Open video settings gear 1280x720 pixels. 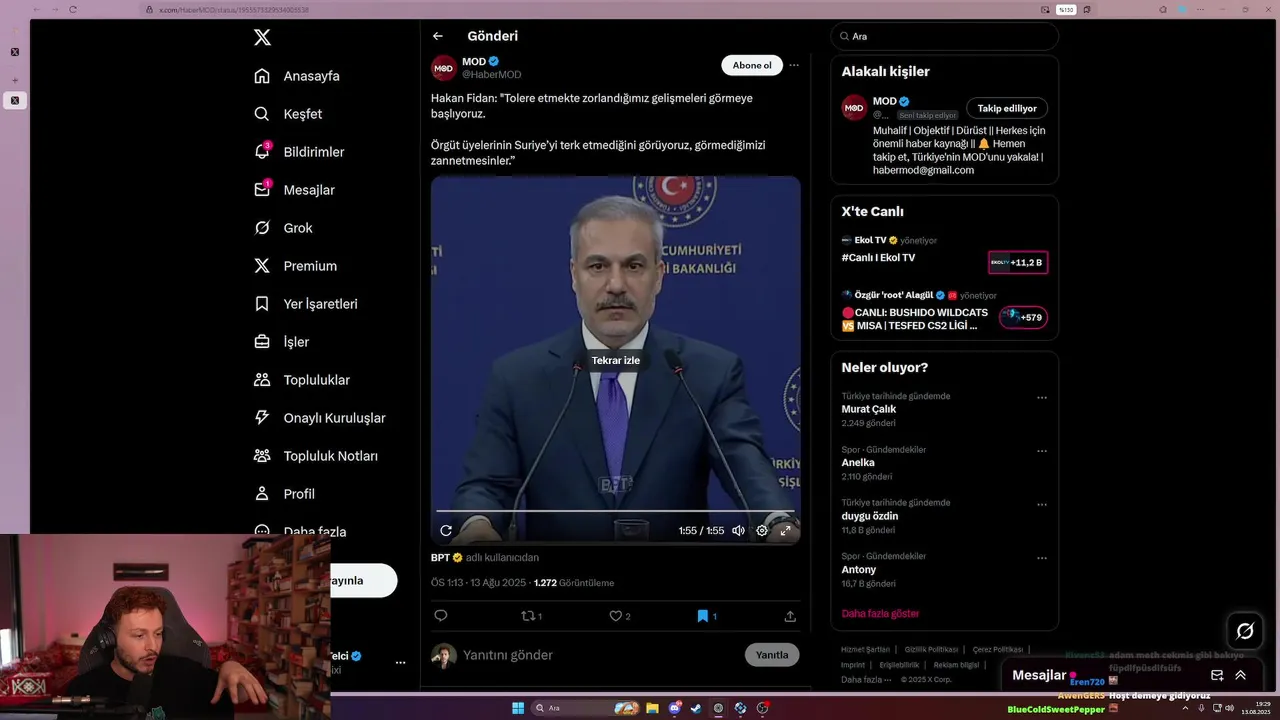762,531
